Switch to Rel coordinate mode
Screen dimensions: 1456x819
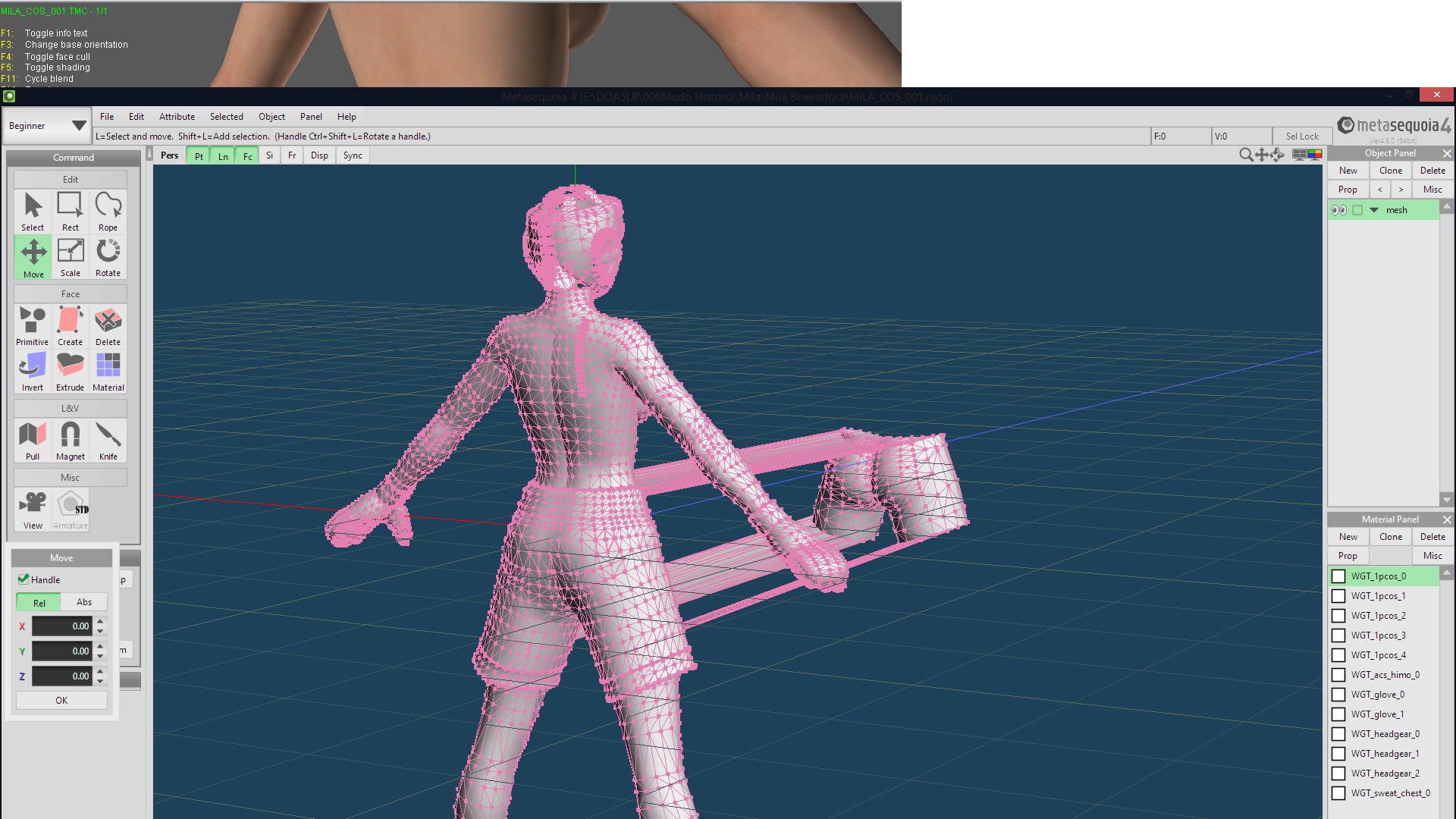39,602
